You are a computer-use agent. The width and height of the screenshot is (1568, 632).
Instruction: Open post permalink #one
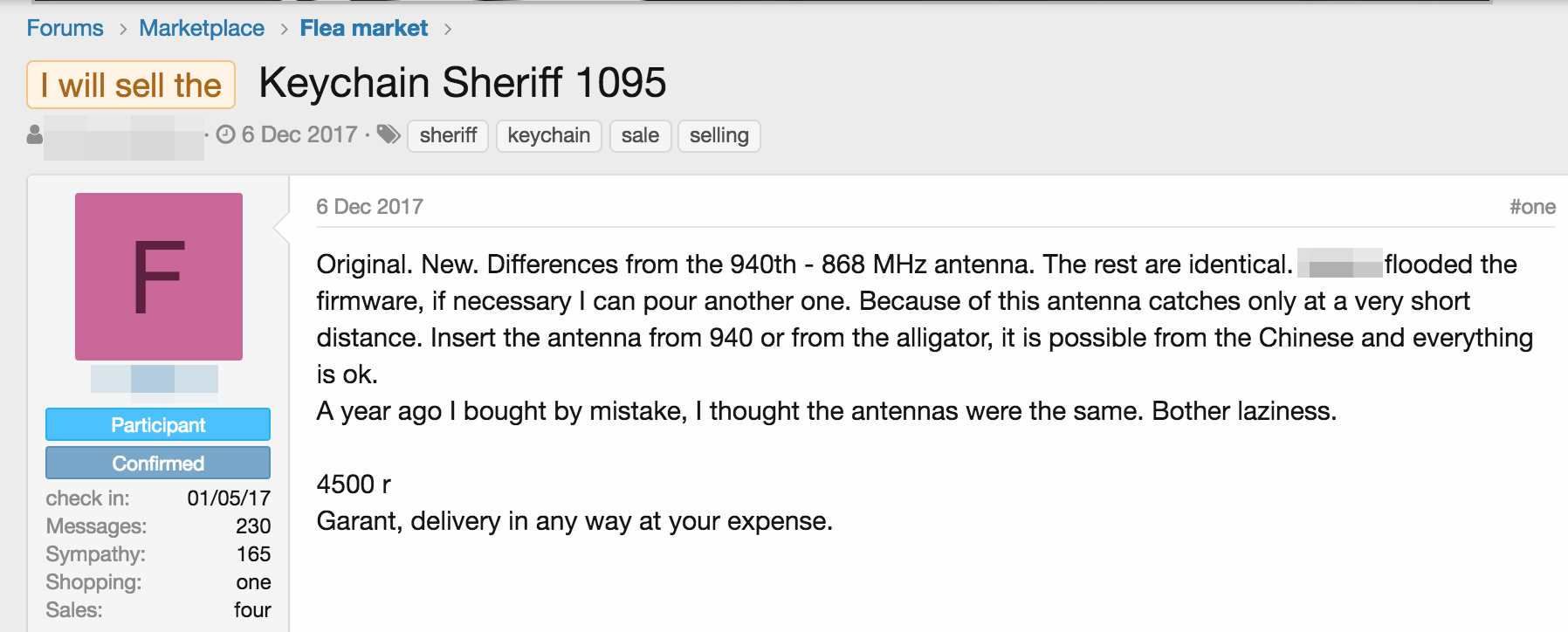[1532, 207]
